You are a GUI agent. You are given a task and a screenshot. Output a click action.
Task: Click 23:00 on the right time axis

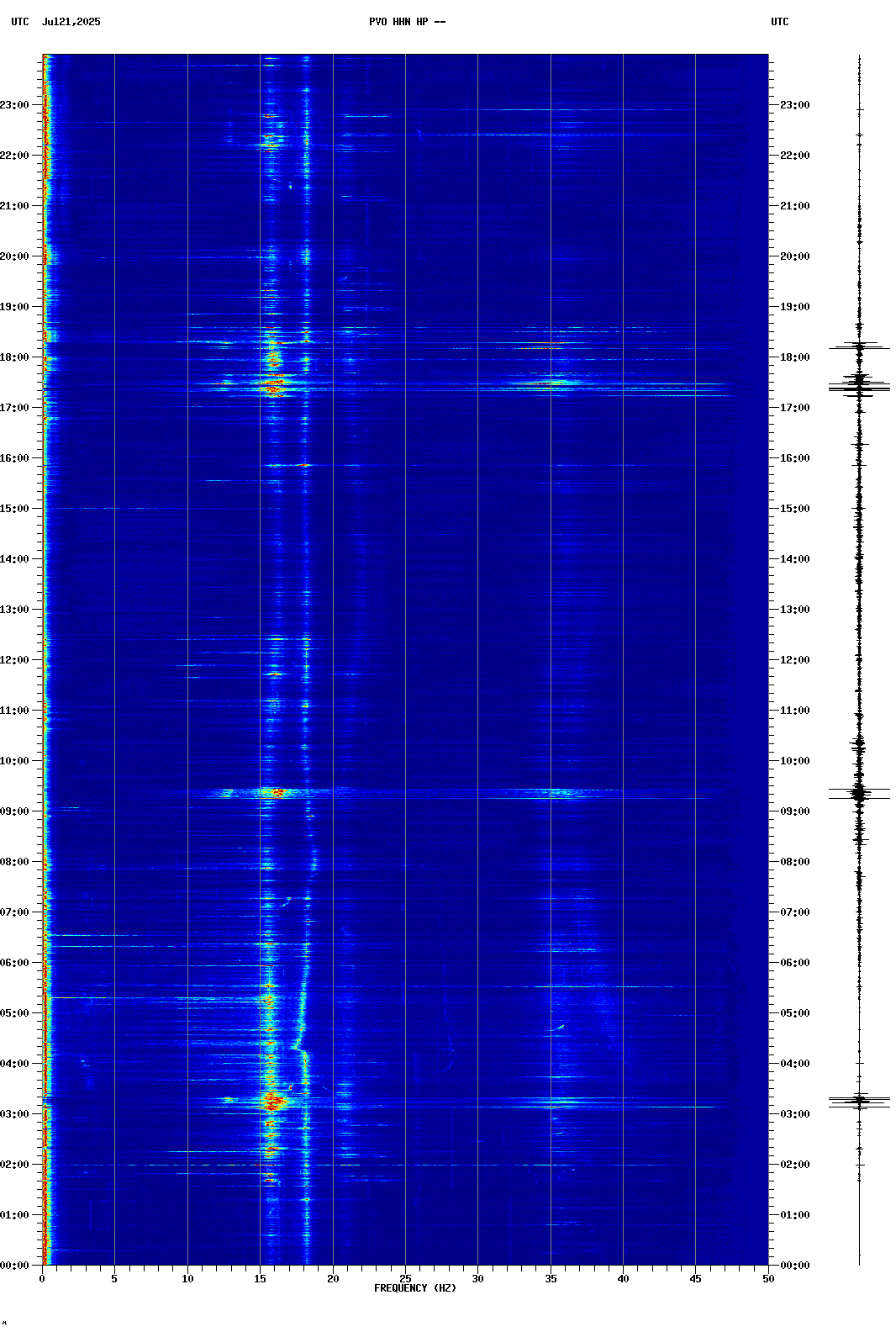[795, 105]
